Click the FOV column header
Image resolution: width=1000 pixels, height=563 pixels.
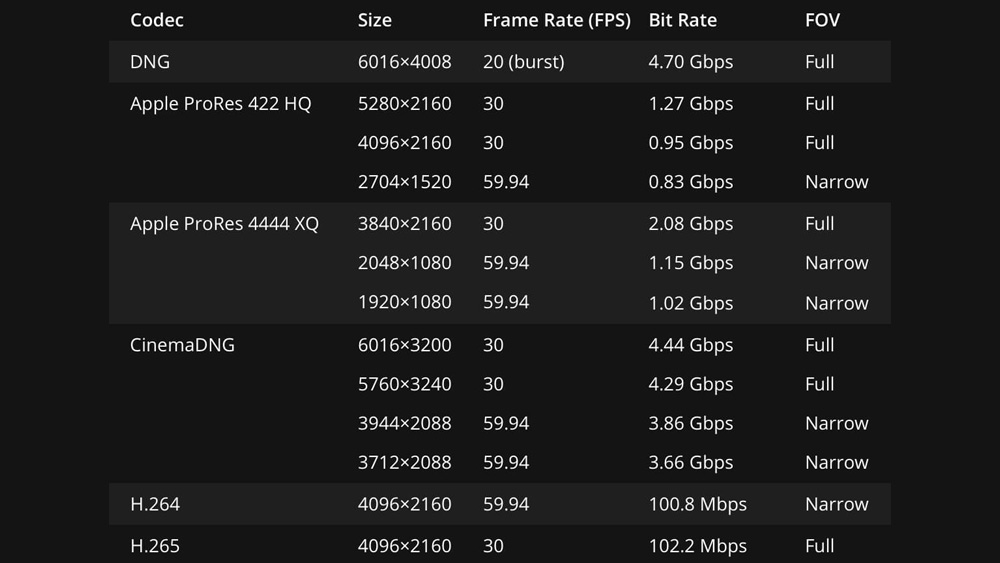pos(822,20)
